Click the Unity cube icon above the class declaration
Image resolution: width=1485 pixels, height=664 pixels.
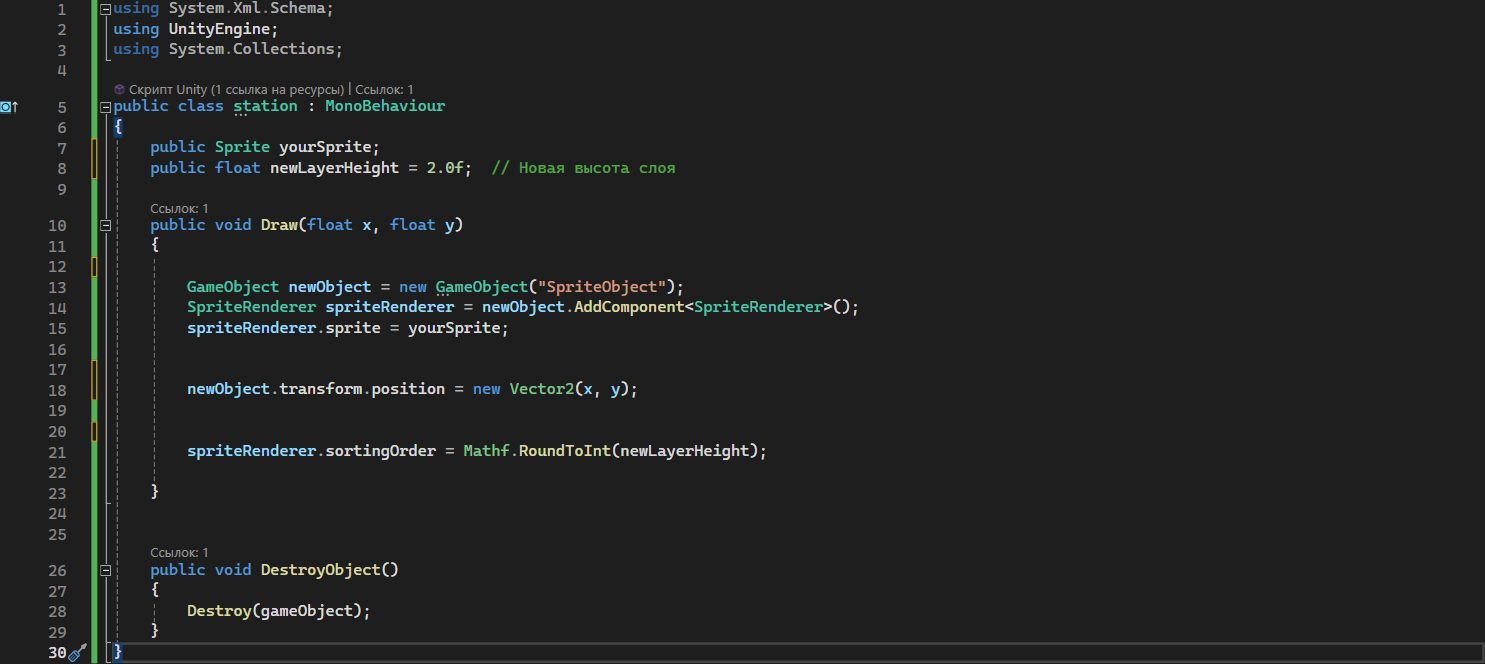click(118, 89)
